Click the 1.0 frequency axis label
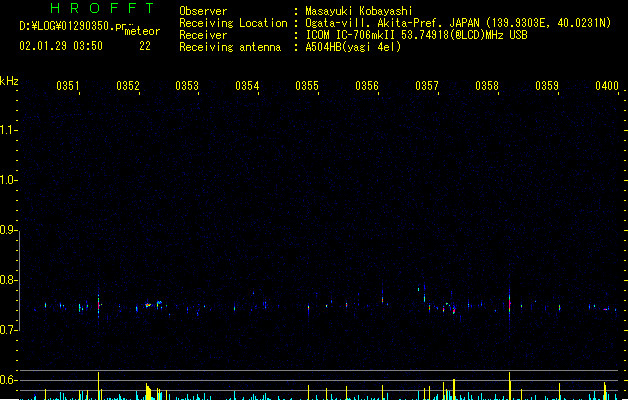The height and width of the screenshot is (400, 629). point(8,180)
